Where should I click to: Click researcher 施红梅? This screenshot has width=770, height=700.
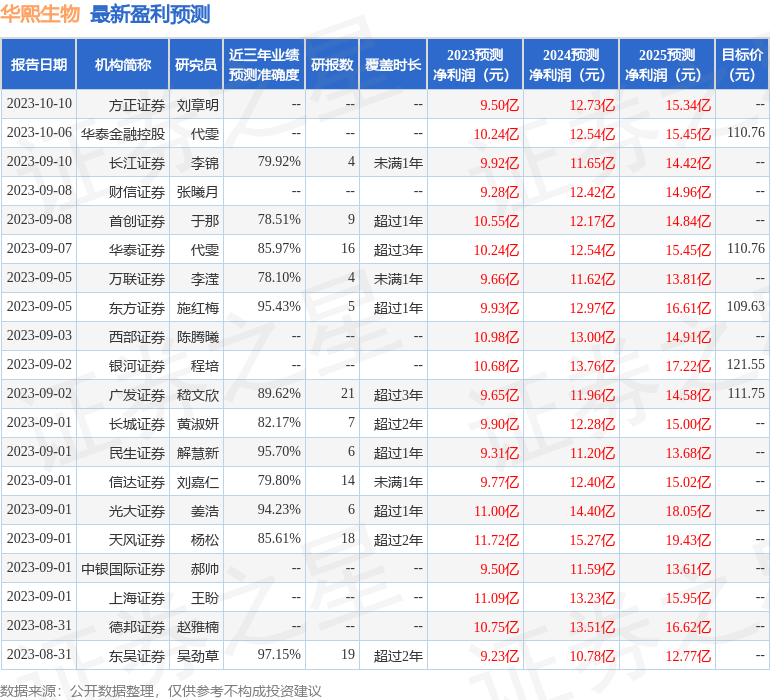[197, 308]
